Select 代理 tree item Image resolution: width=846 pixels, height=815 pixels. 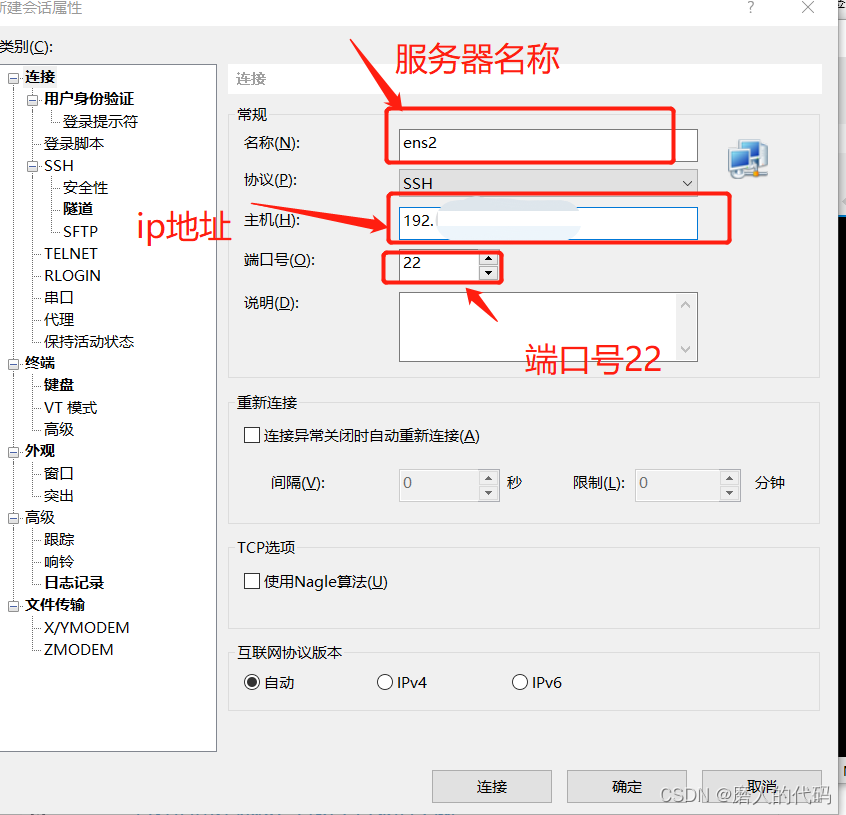click(x=58, y=319)
